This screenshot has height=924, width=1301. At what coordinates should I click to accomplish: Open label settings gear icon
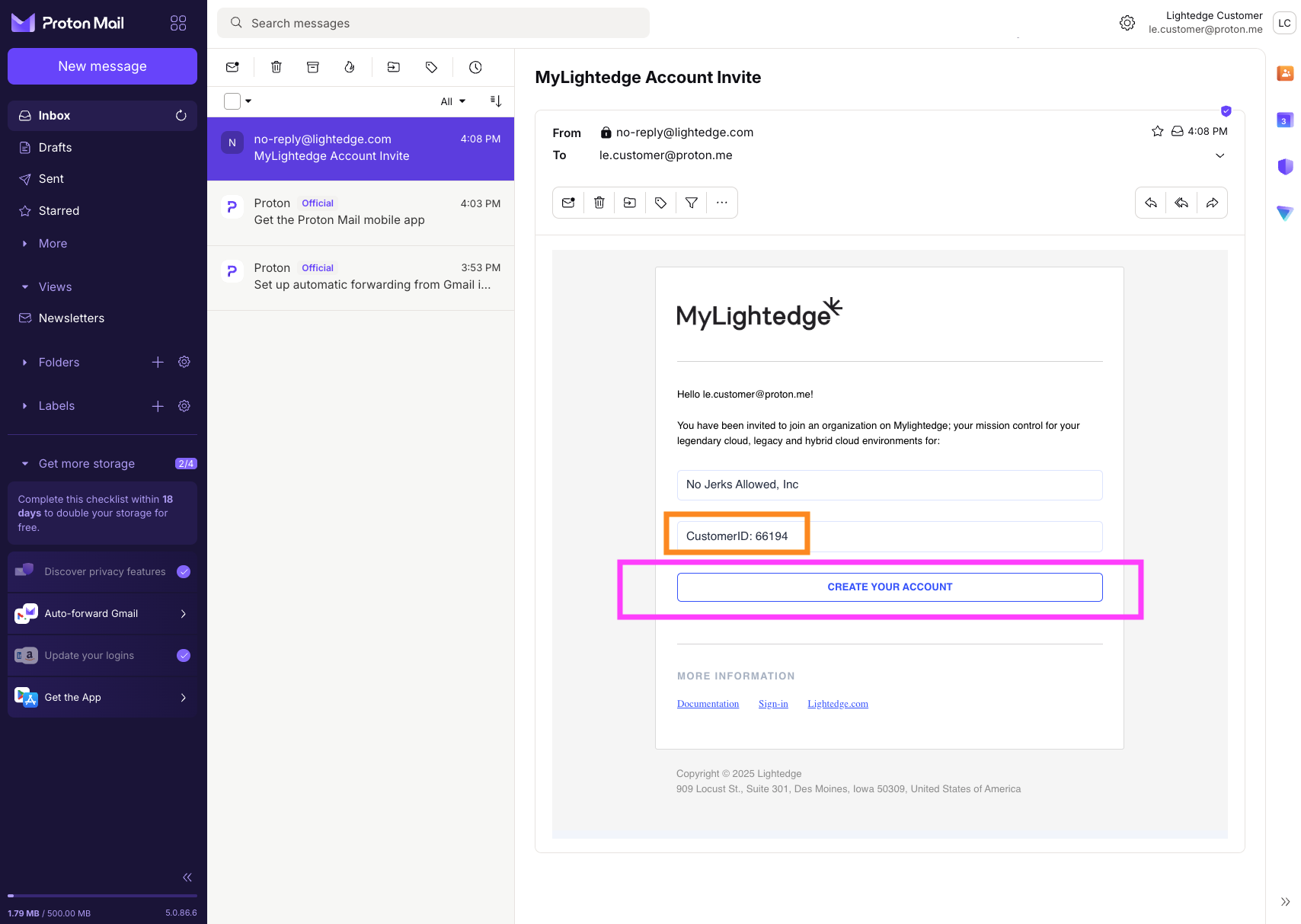pos(184,406)
